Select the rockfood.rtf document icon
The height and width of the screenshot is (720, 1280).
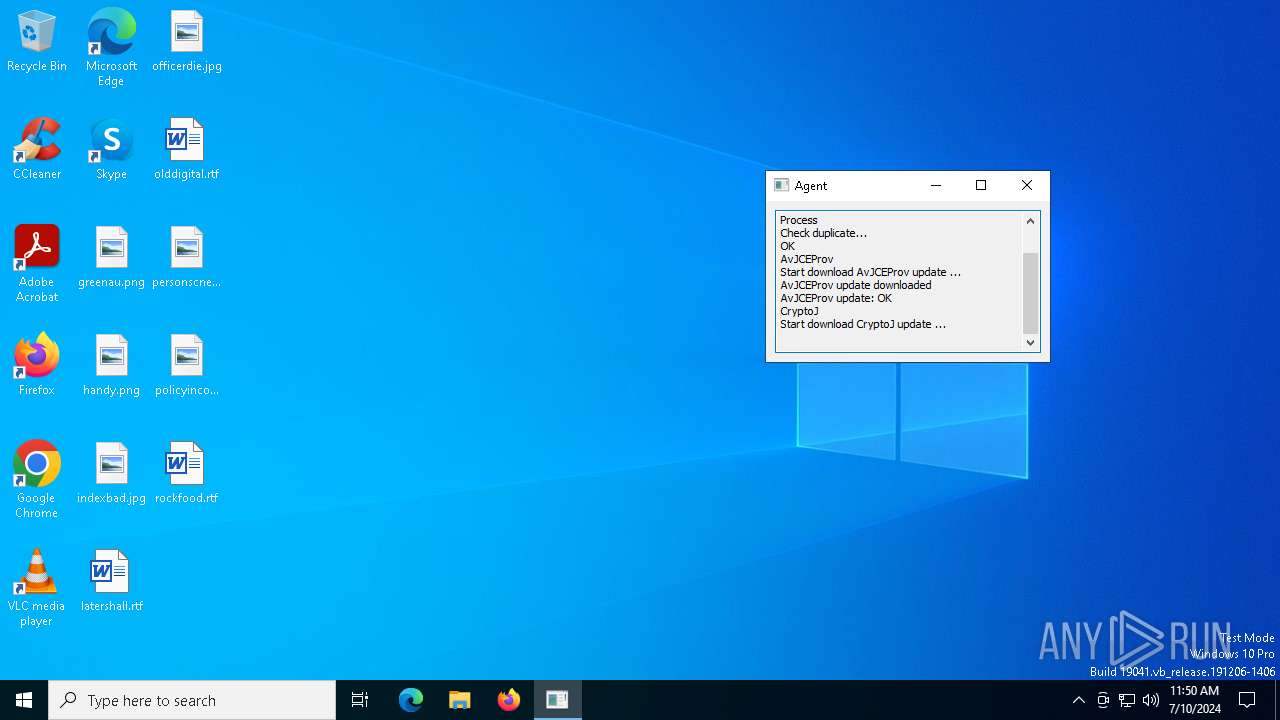pyautogui.click(x=187, y=474)
